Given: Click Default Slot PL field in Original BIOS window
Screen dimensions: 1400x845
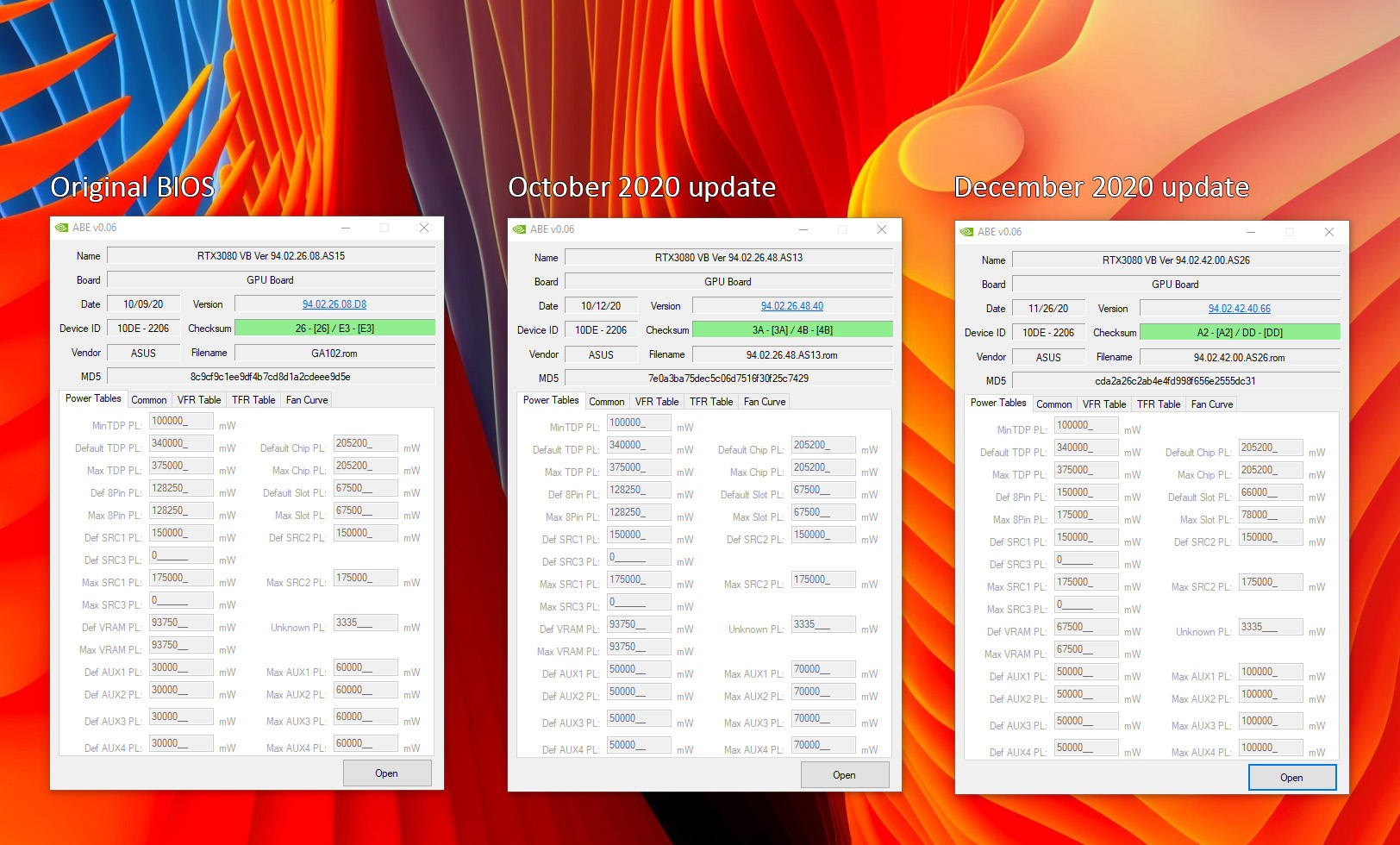Looking at the screenshot, I should pyautogui.click(x=366, y=488).
